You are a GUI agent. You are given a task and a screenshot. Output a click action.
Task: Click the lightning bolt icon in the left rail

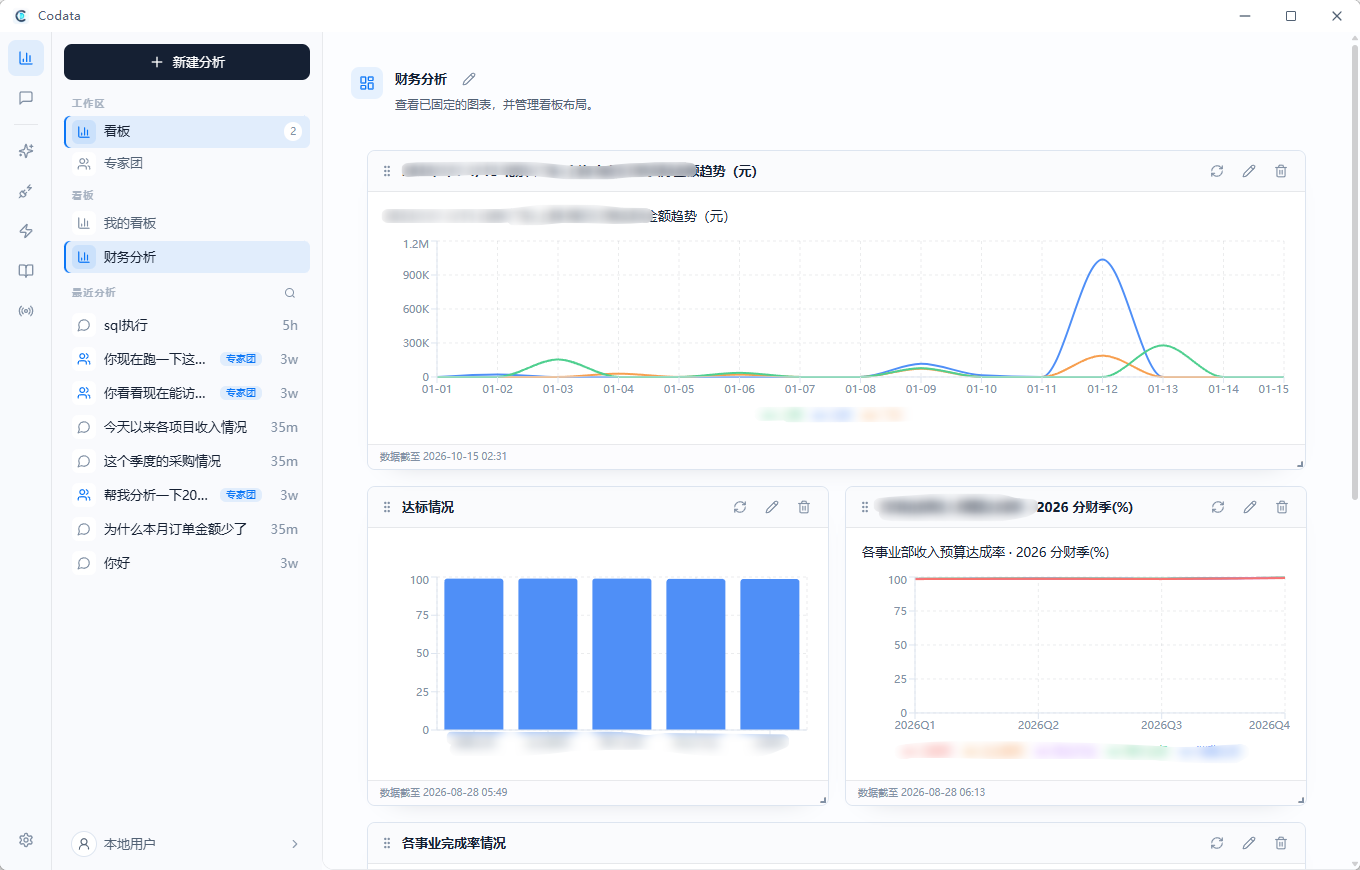(x=26, y=231)
